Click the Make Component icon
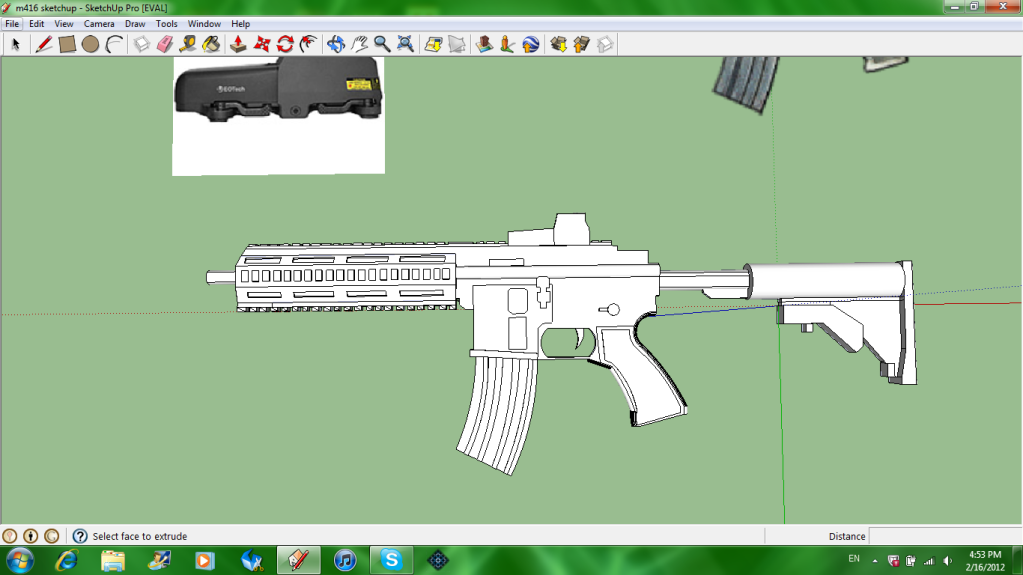The width and height of the screenshot is (1023, 575). point(142,44)
